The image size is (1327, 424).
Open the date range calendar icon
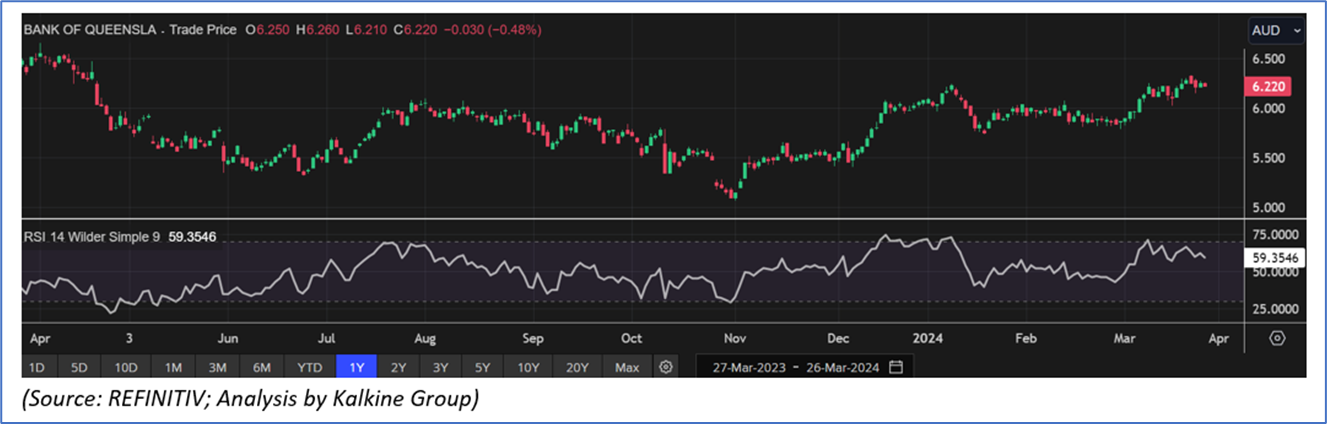pos(895,367)
